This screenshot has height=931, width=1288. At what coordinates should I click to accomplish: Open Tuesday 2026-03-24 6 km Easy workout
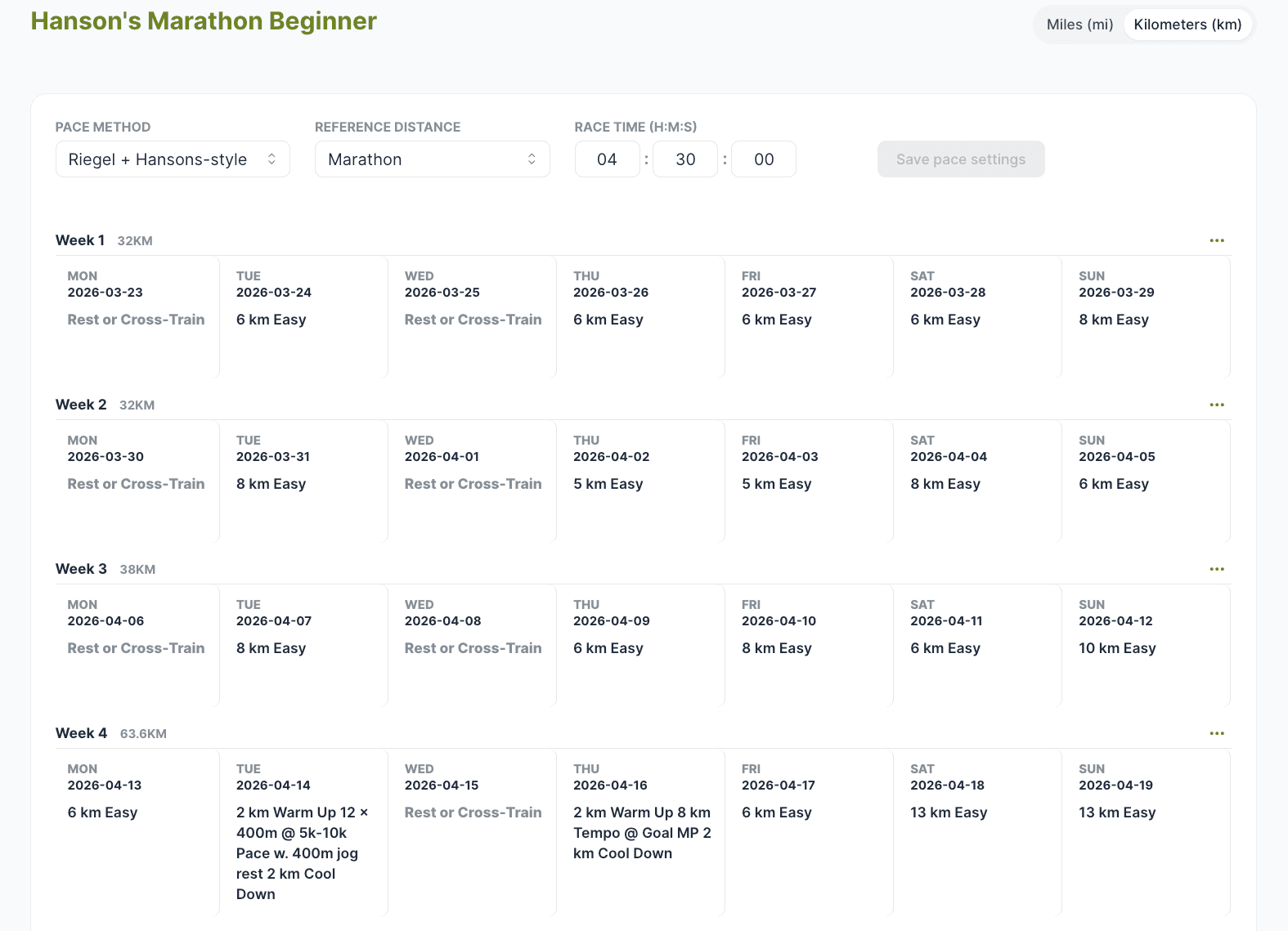click(306, 317)
